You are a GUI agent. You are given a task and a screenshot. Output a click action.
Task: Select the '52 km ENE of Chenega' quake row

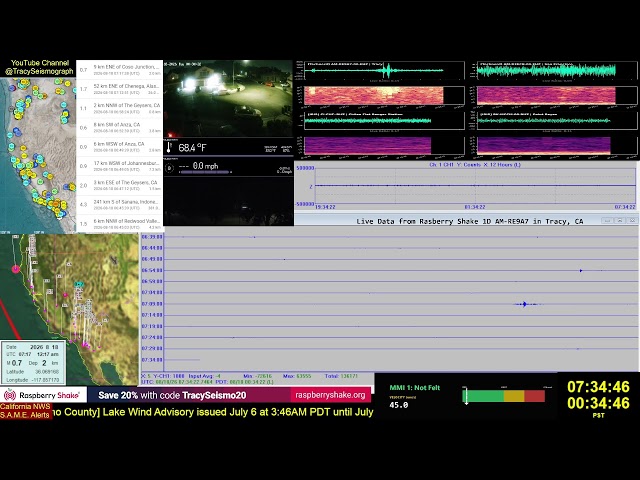120,89
